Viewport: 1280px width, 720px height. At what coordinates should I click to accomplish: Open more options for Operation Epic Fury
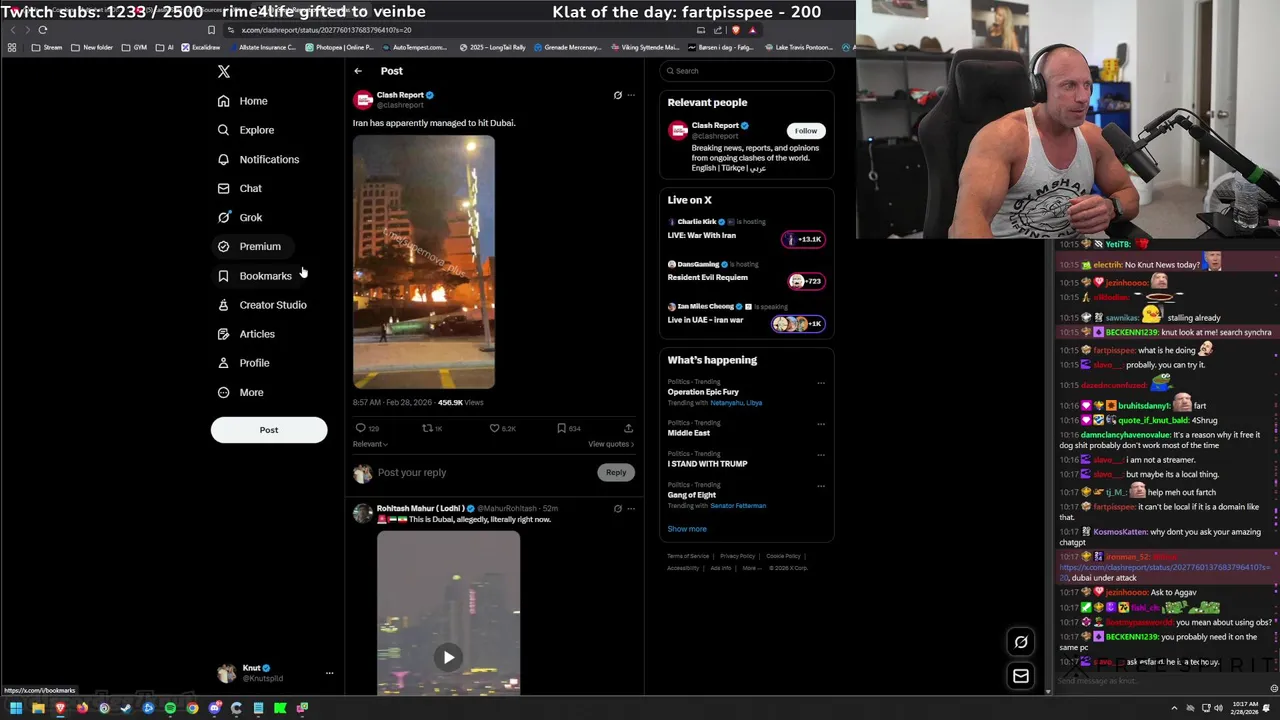[821, 382]
